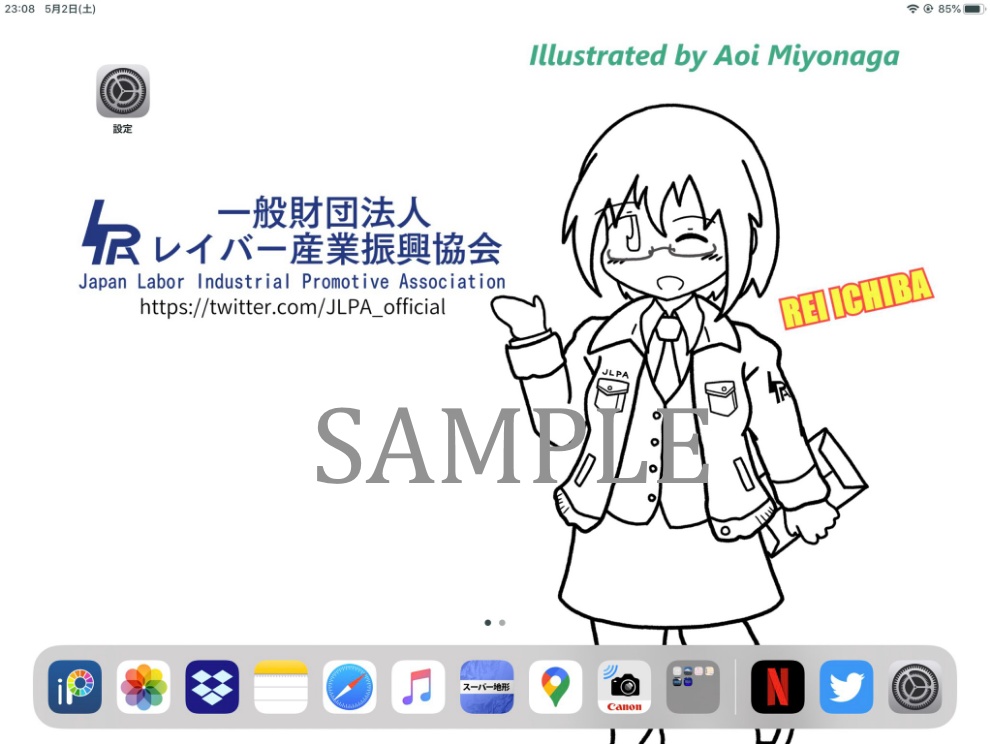990x744 pixels.
Task: Tap the 5月2日(土) date text
Action: click(x=70, y=9)
